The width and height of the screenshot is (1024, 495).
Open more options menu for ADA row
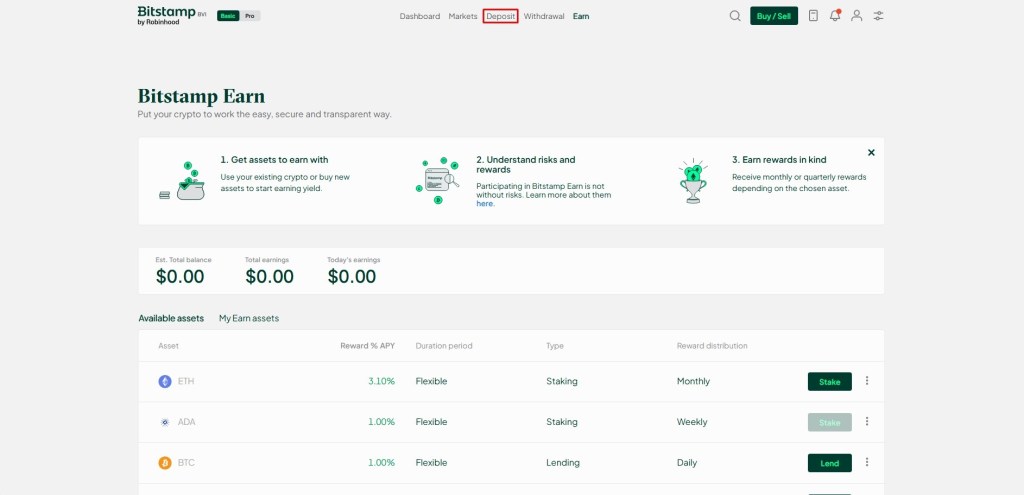click(x=867, y=421)
